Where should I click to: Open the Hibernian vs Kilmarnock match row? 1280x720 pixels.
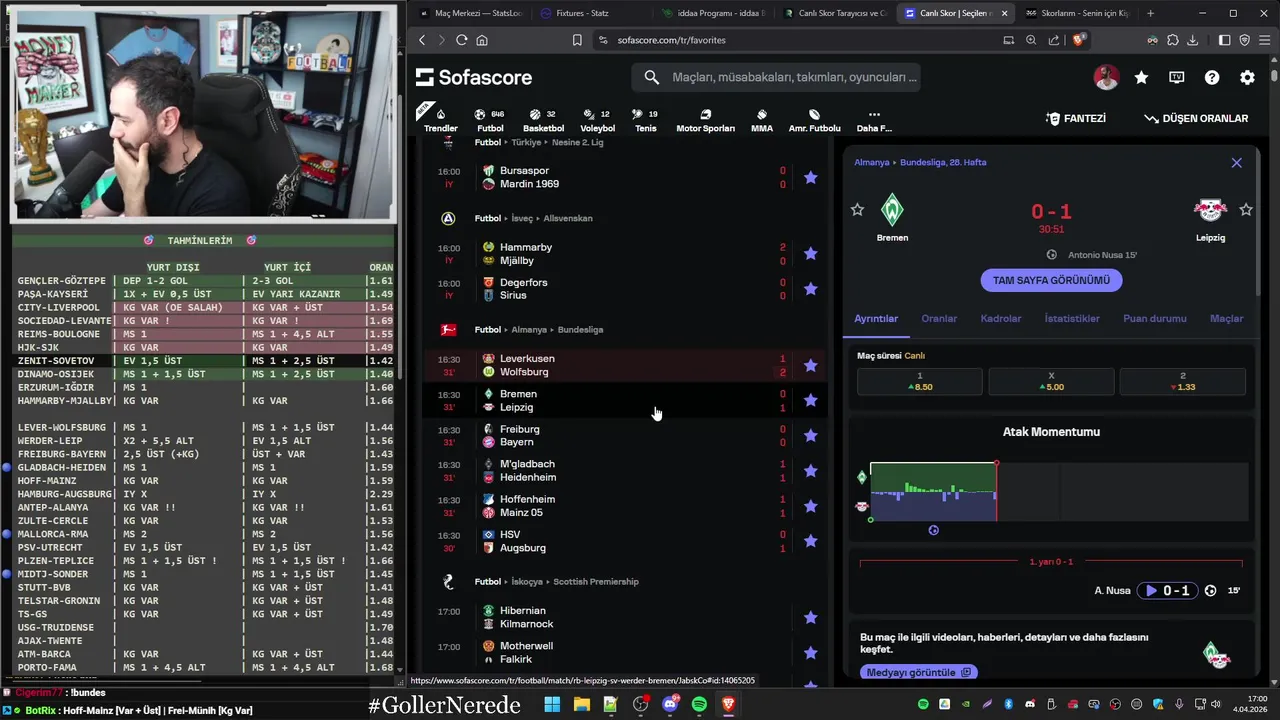625,617
